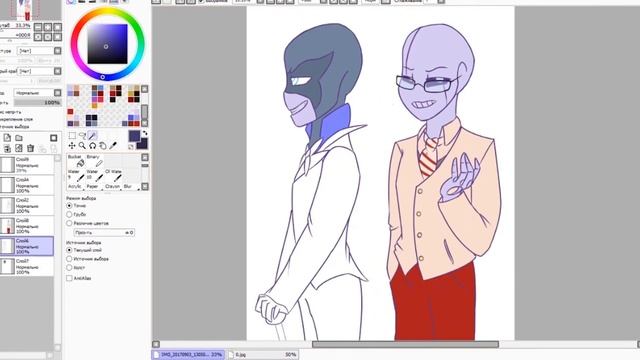Choose the Binary pen tool
640x360 pixels.
tap(95, 161)
